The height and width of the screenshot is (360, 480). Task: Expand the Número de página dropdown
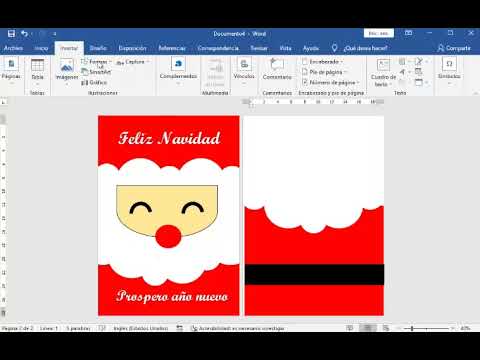coord(331,82)
